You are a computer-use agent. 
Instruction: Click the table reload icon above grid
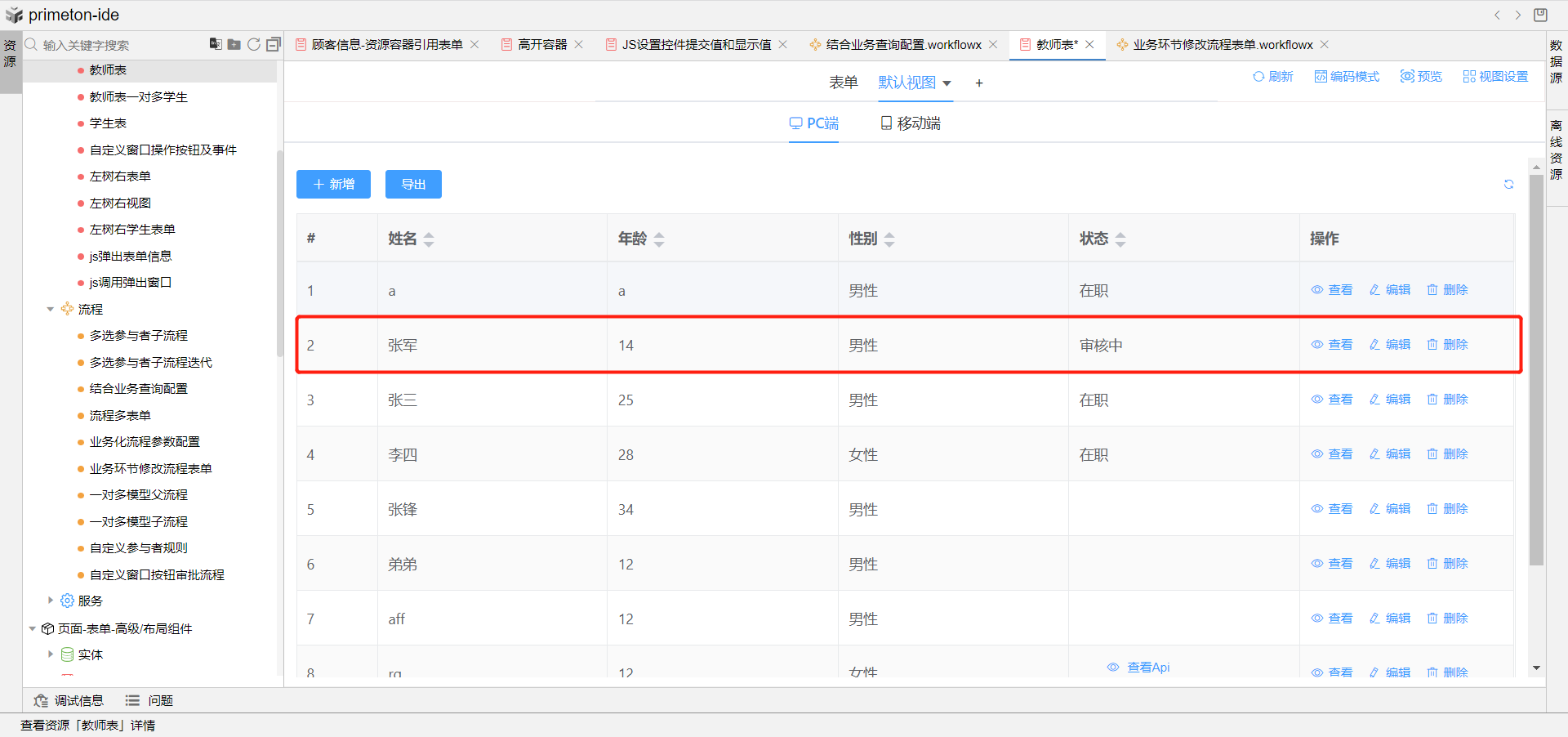(1508, 185)
